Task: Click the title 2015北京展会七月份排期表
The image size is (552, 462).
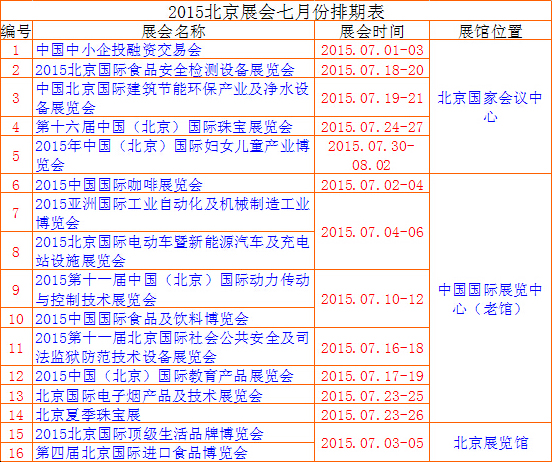Action: [x=276, y=12]
